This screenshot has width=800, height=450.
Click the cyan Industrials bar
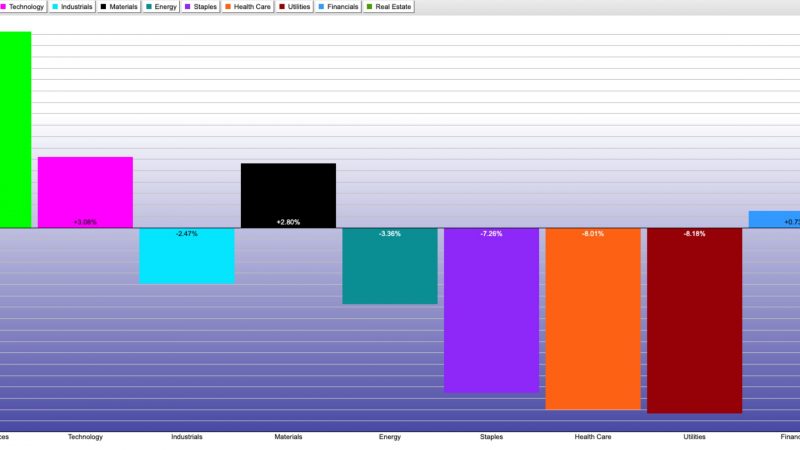click(186, 256)
